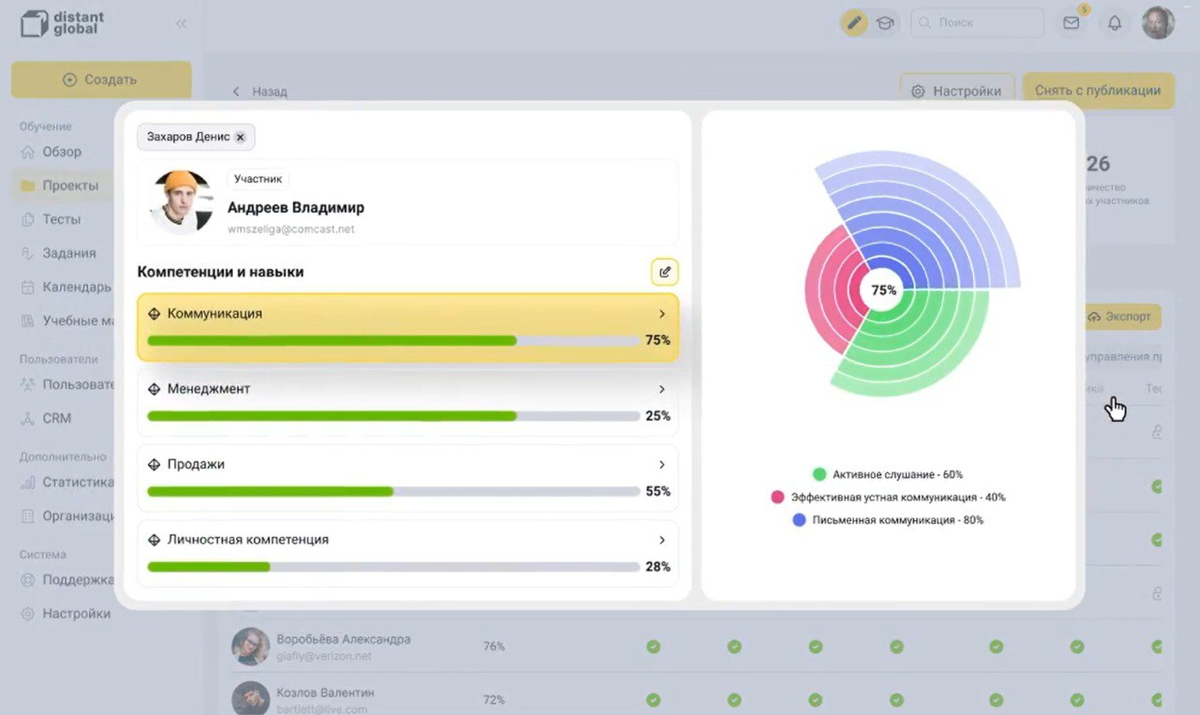Open the mail inbox envelope icon
The image size is (1200, 715).
(1071, 23)
